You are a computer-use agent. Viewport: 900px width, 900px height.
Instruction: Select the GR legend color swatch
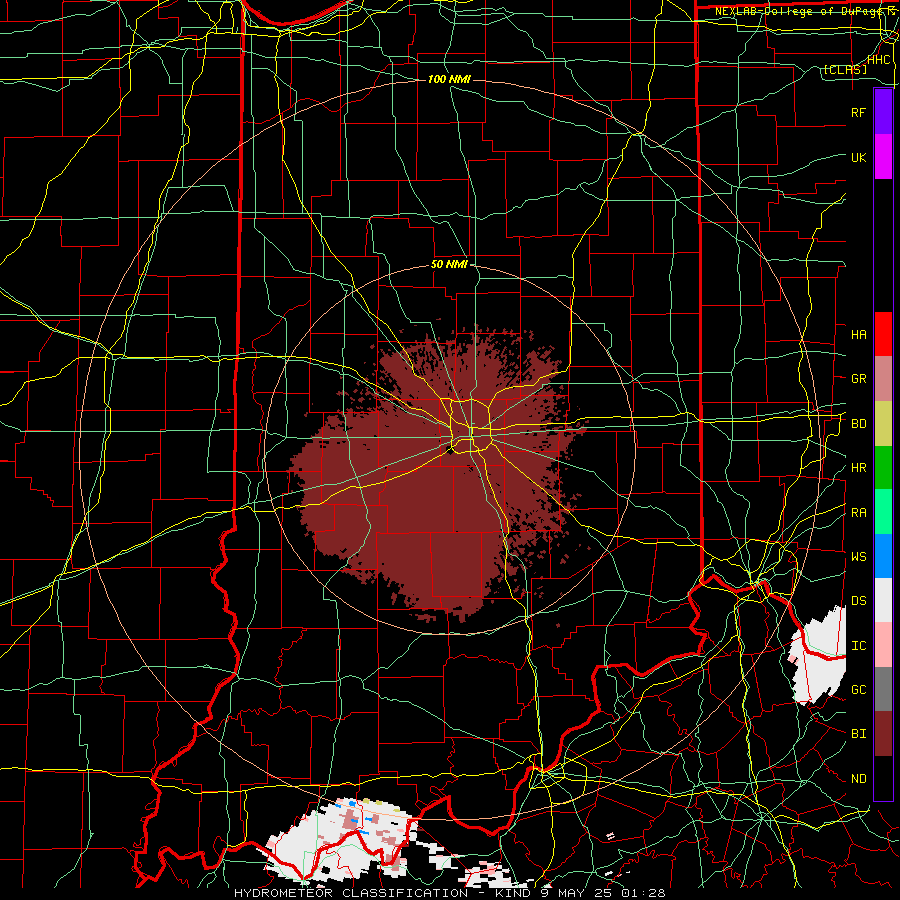[883, 379]
